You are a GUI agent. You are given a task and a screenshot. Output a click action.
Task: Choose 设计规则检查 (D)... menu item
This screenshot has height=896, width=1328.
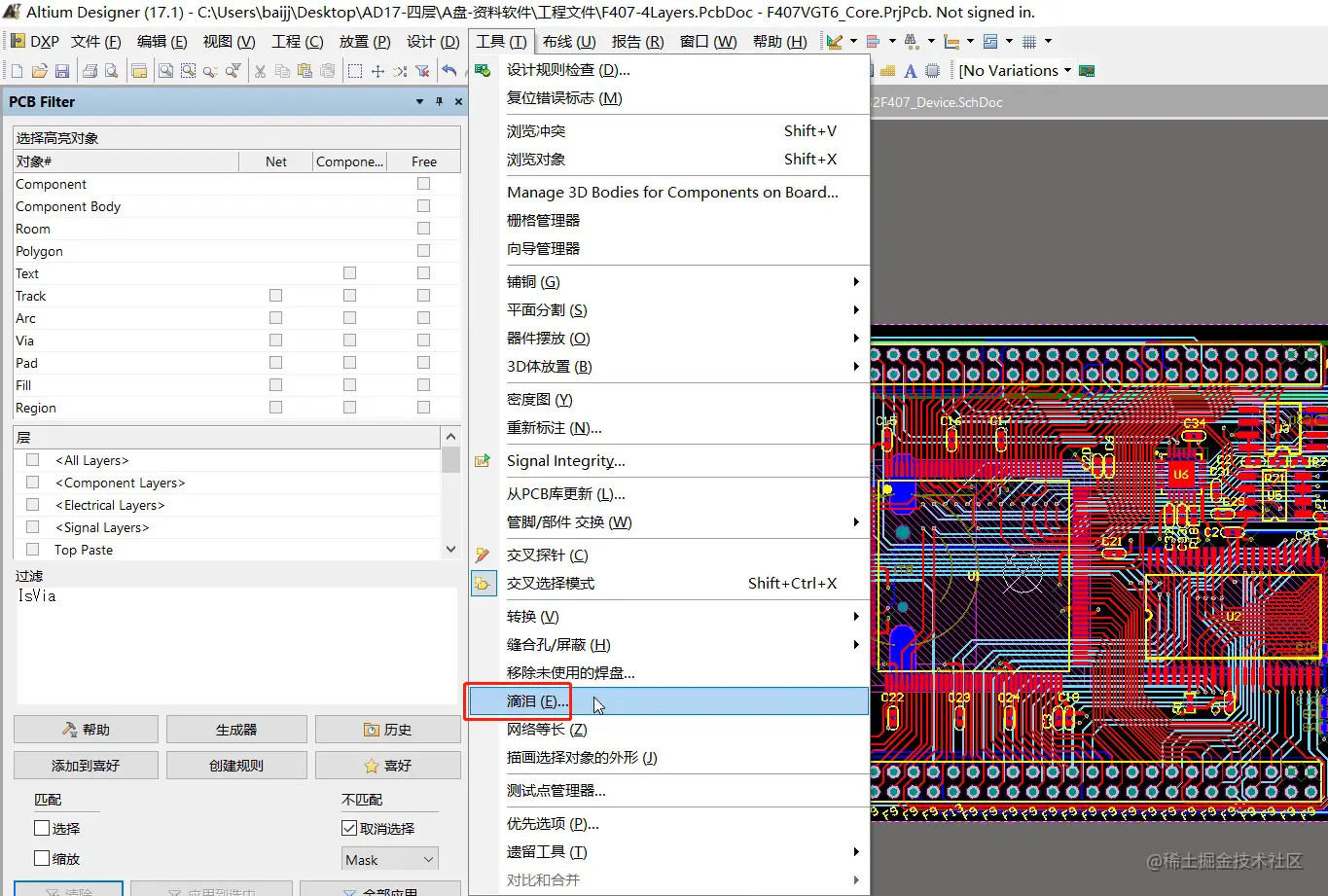tap(669, 70)
